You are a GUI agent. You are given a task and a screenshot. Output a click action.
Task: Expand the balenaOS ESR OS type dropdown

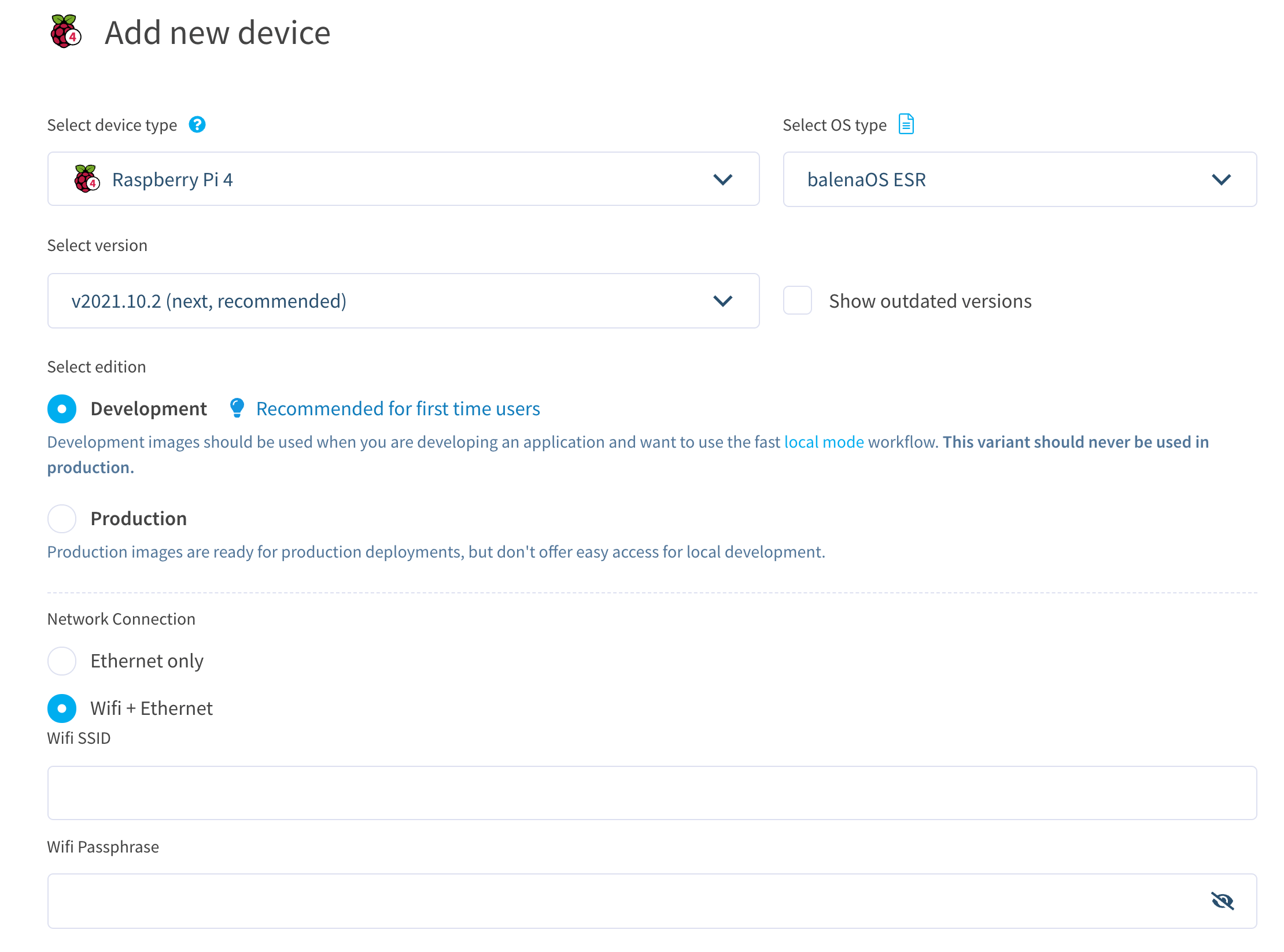pyautogui.click(x=1019, y=179)
